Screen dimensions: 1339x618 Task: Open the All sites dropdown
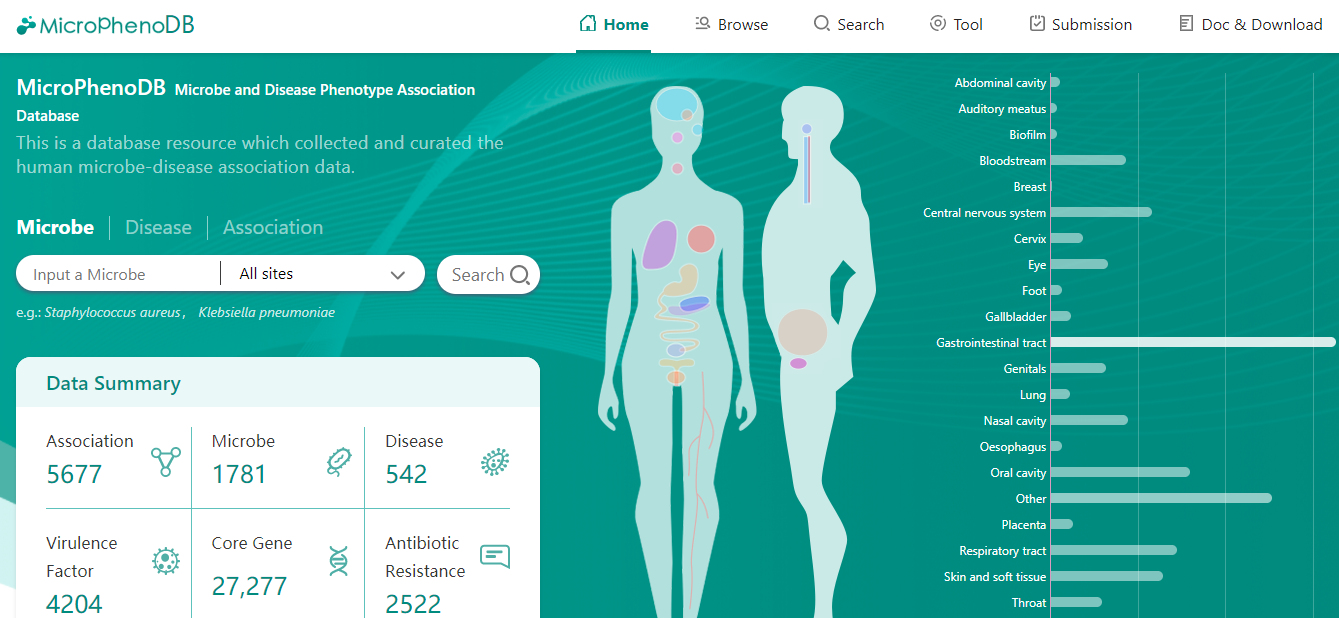click(323, 274)
